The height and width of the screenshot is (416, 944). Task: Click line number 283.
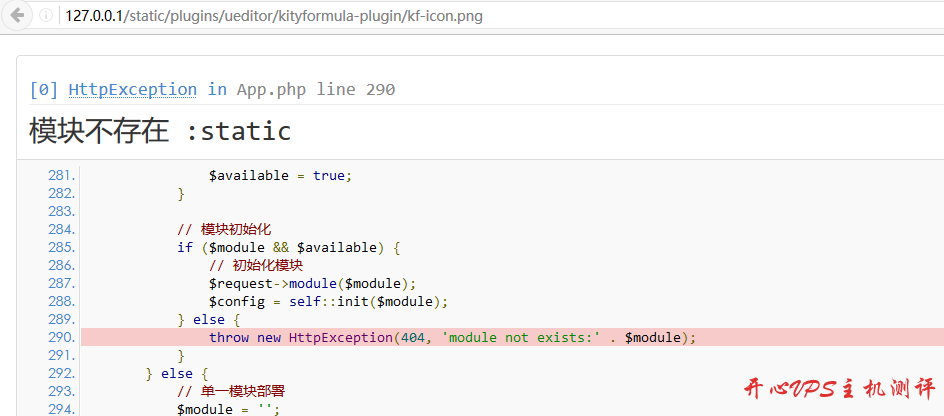62,212
